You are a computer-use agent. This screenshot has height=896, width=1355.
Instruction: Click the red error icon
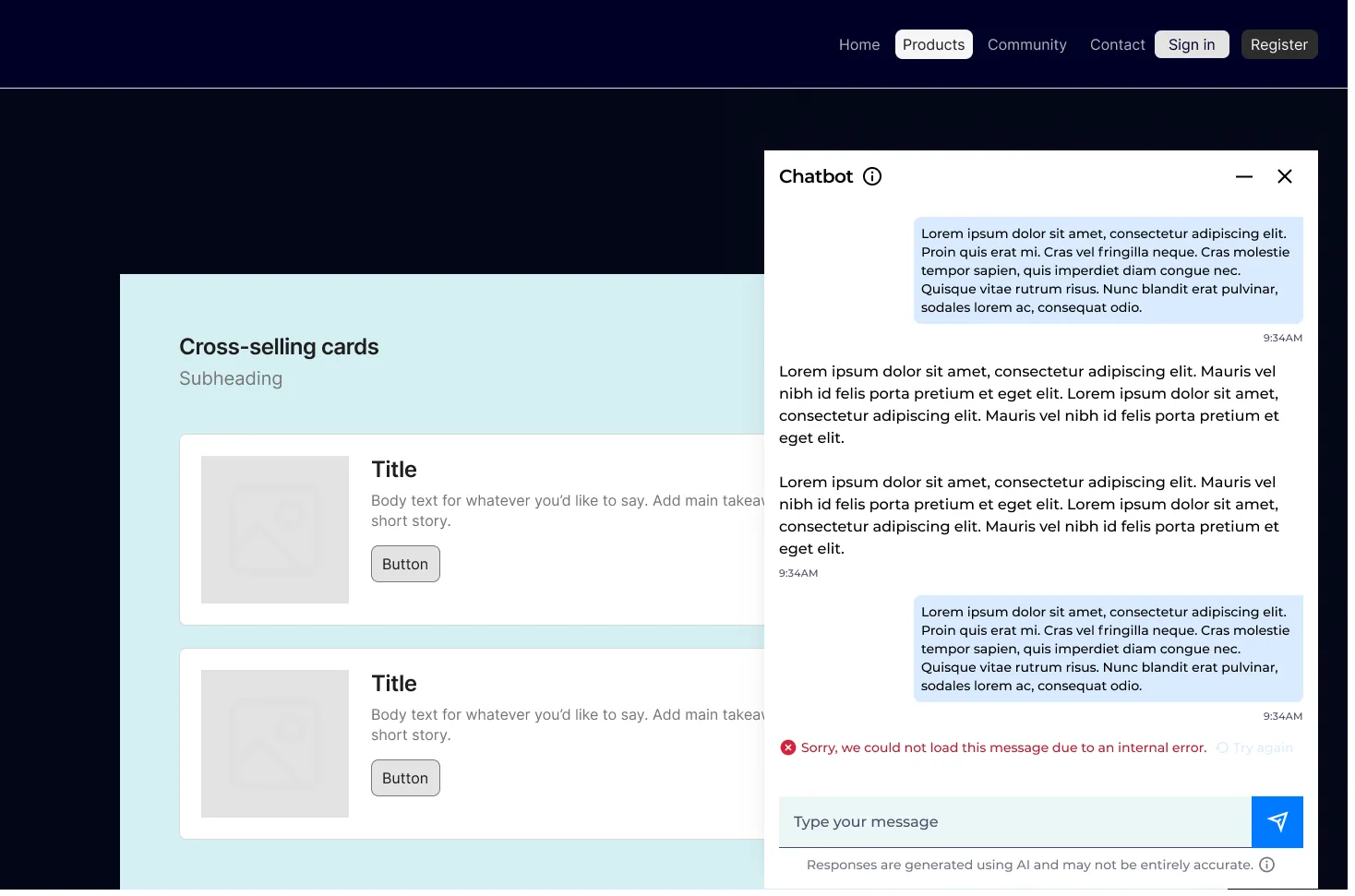coord(788,747)
